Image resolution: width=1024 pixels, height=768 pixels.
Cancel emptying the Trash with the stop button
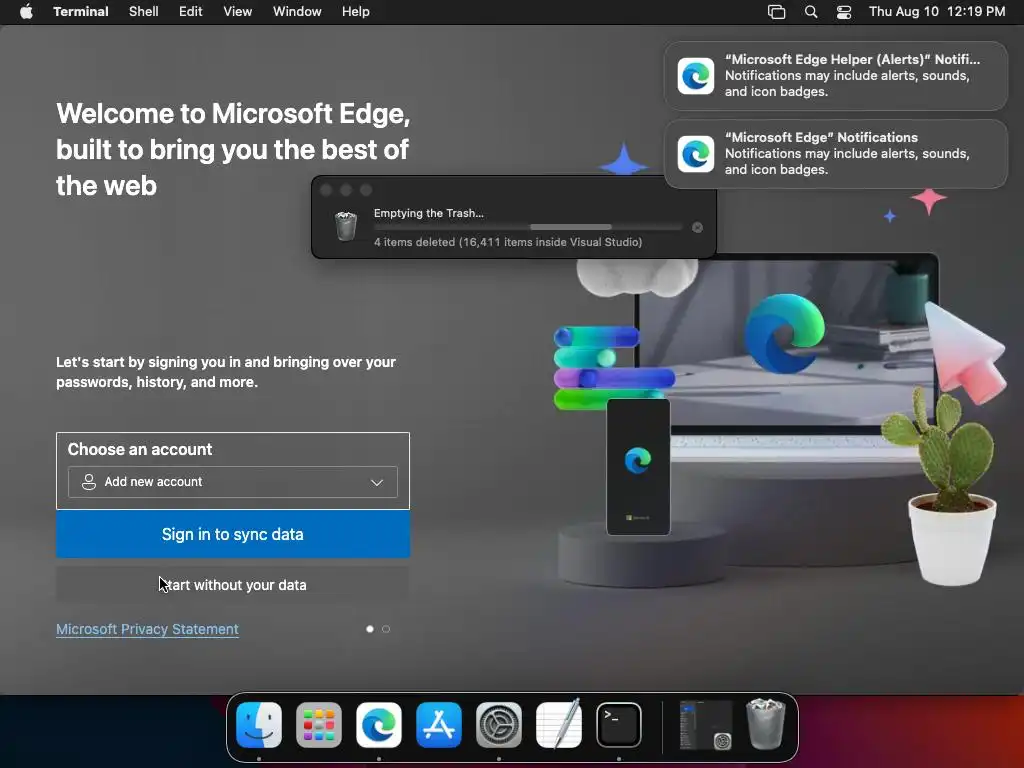697,227
